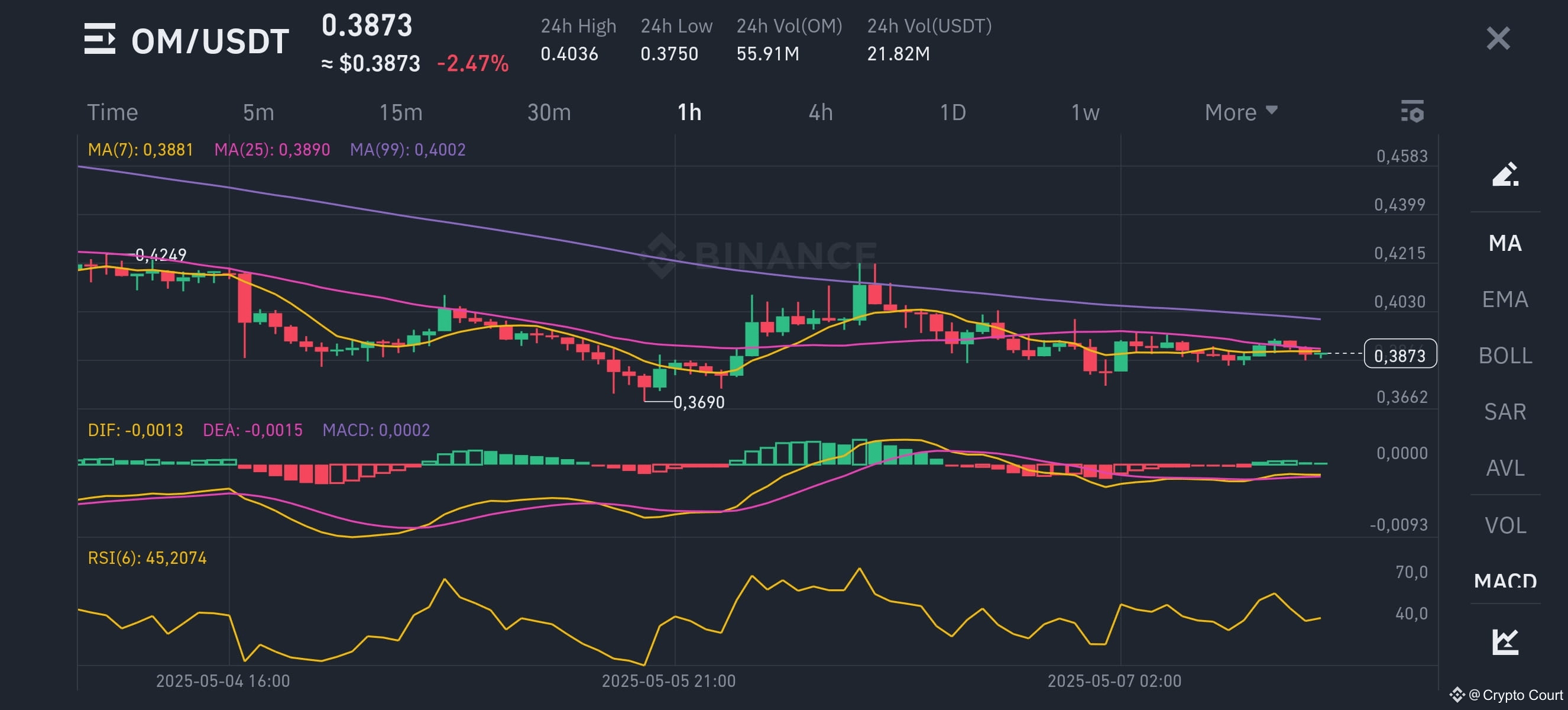Click the MA(99): 0,4002 legend label
The height and width of the screenshot is (710, 1568).
(x=408, y=149)
